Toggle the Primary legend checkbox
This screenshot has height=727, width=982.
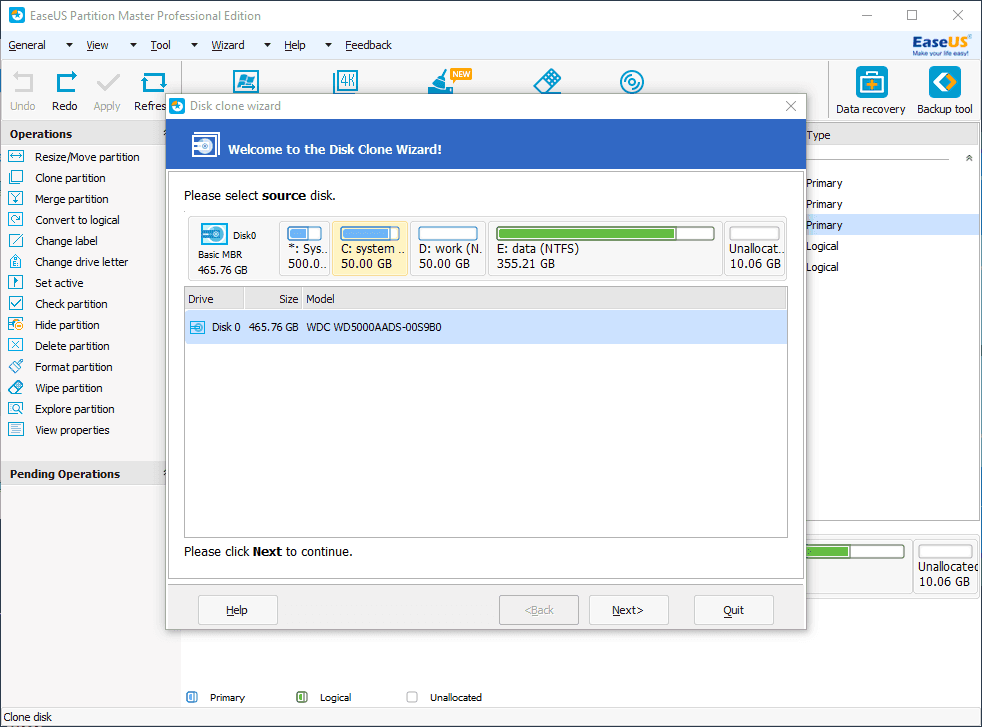coord(192,697)
